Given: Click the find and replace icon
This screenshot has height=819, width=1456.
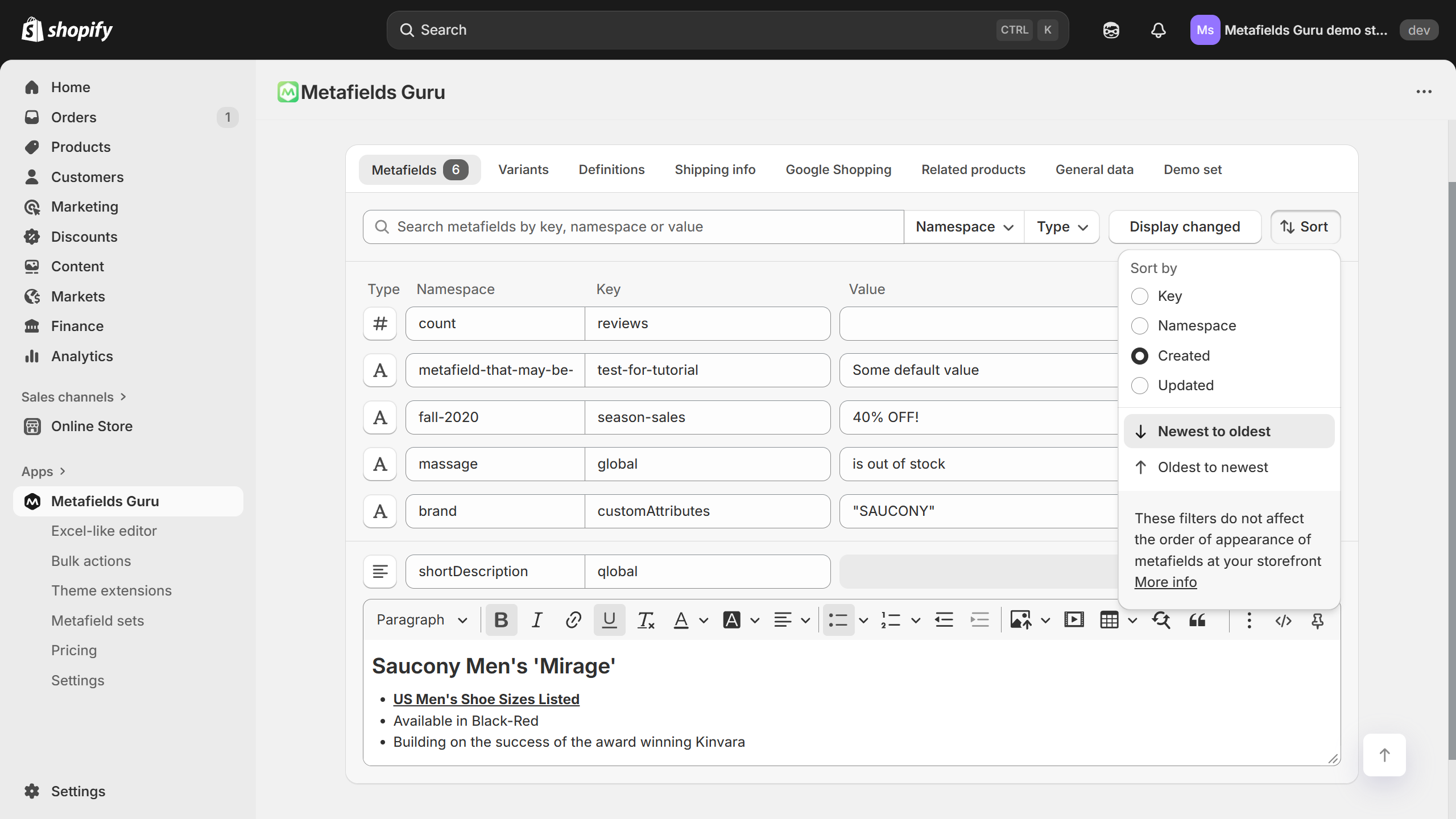Looking at the screenshot, I should click(1161, 620).
